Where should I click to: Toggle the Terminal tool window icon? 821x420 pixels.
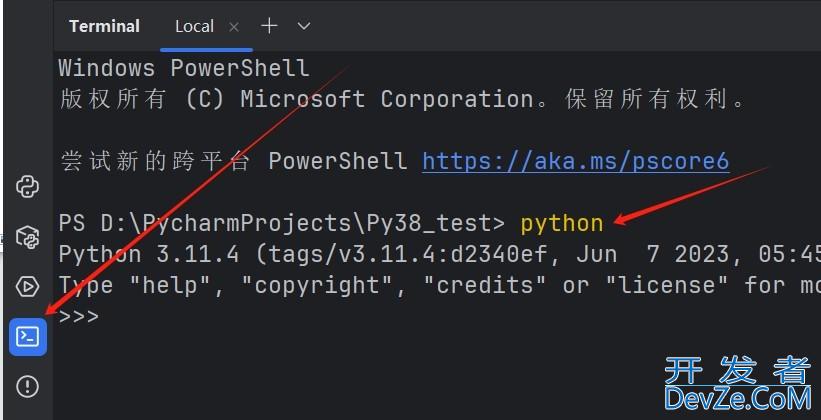click(x=28, y=337)
